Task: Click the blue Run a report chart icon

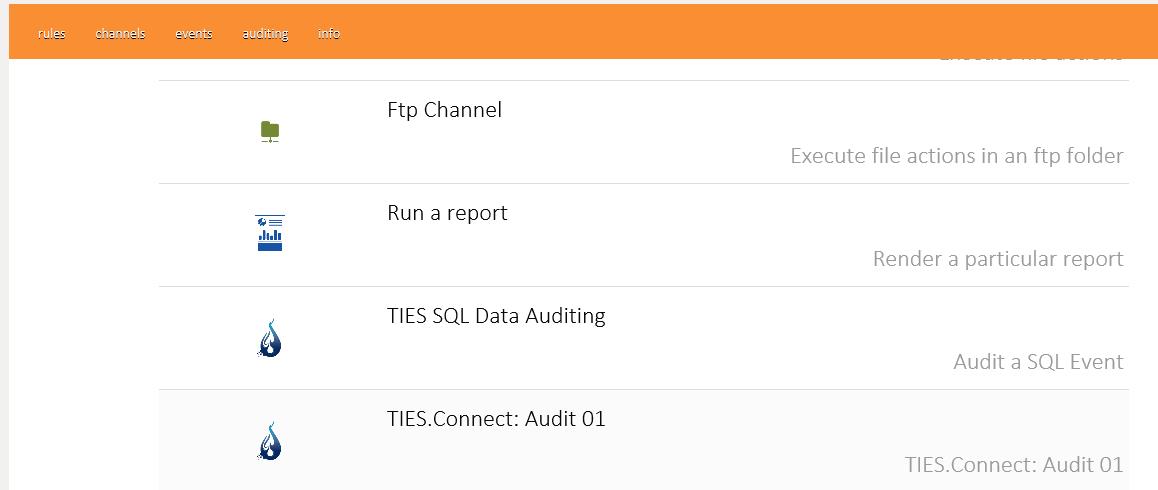Action: tap(270, 233)
